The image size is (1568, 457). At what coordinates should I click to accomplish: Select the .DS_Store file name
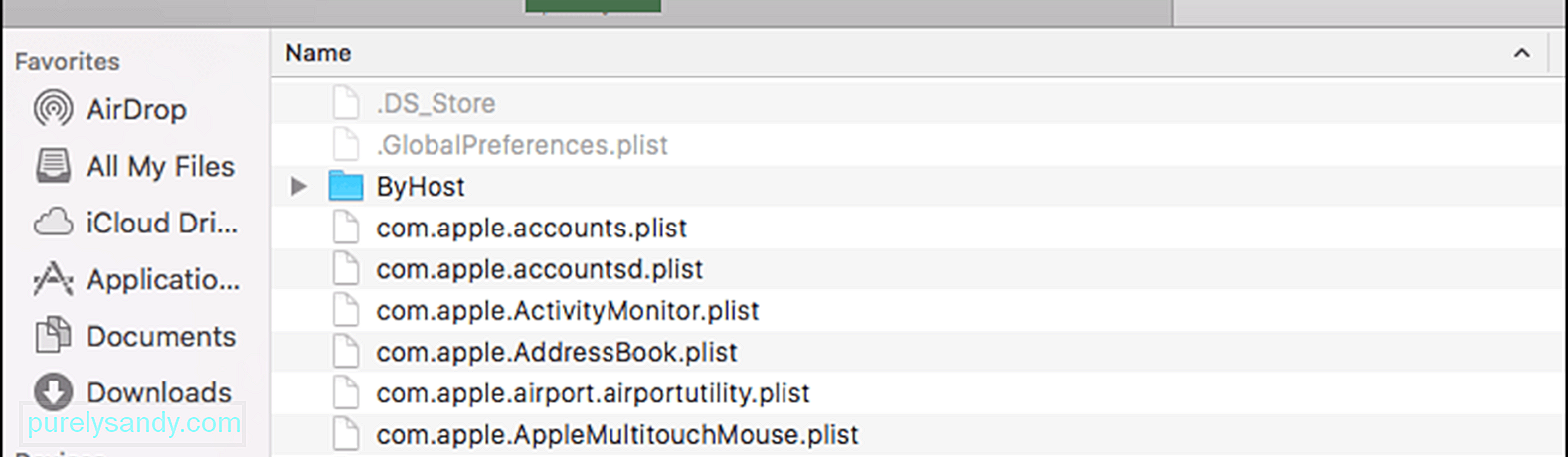[x=436, y=103]
